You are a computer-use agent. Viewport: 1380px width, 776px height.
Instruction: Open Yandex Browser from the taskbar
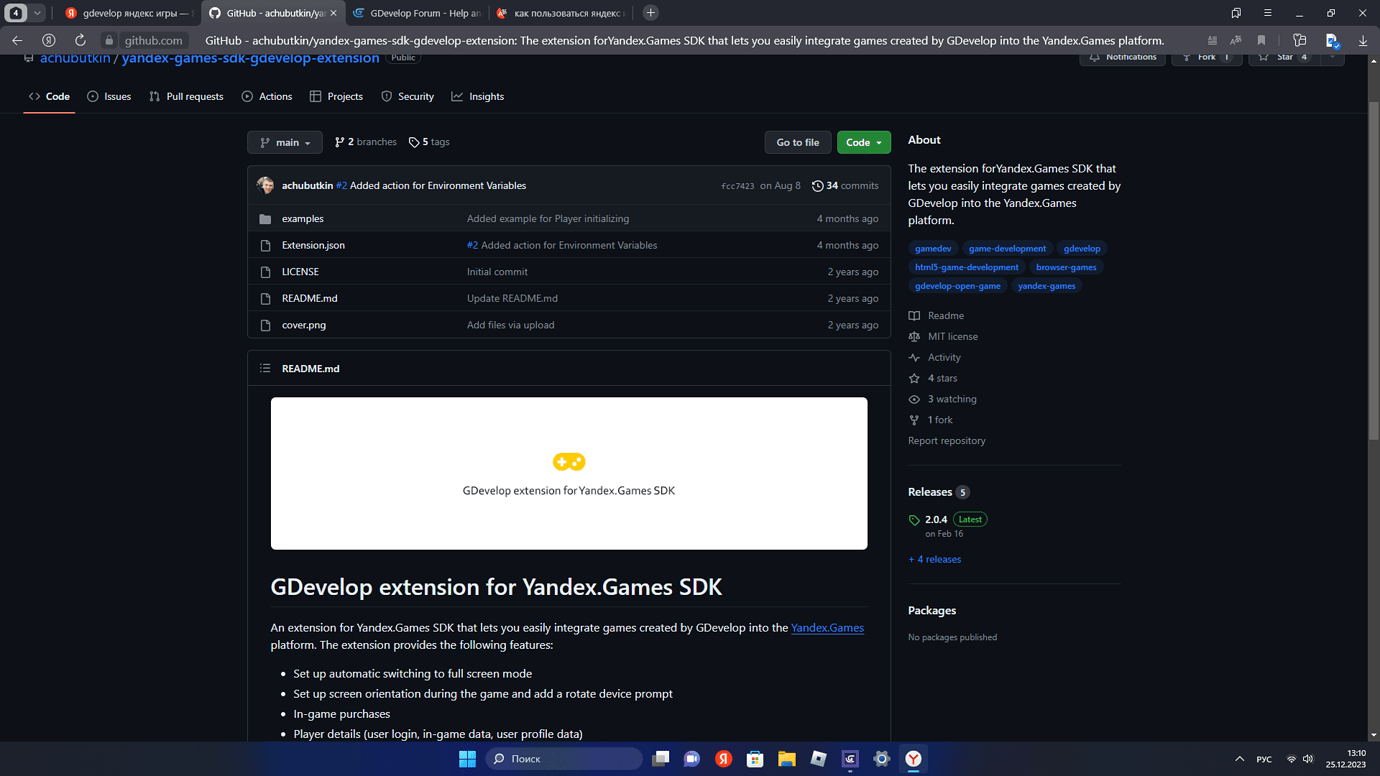point(912,759)
